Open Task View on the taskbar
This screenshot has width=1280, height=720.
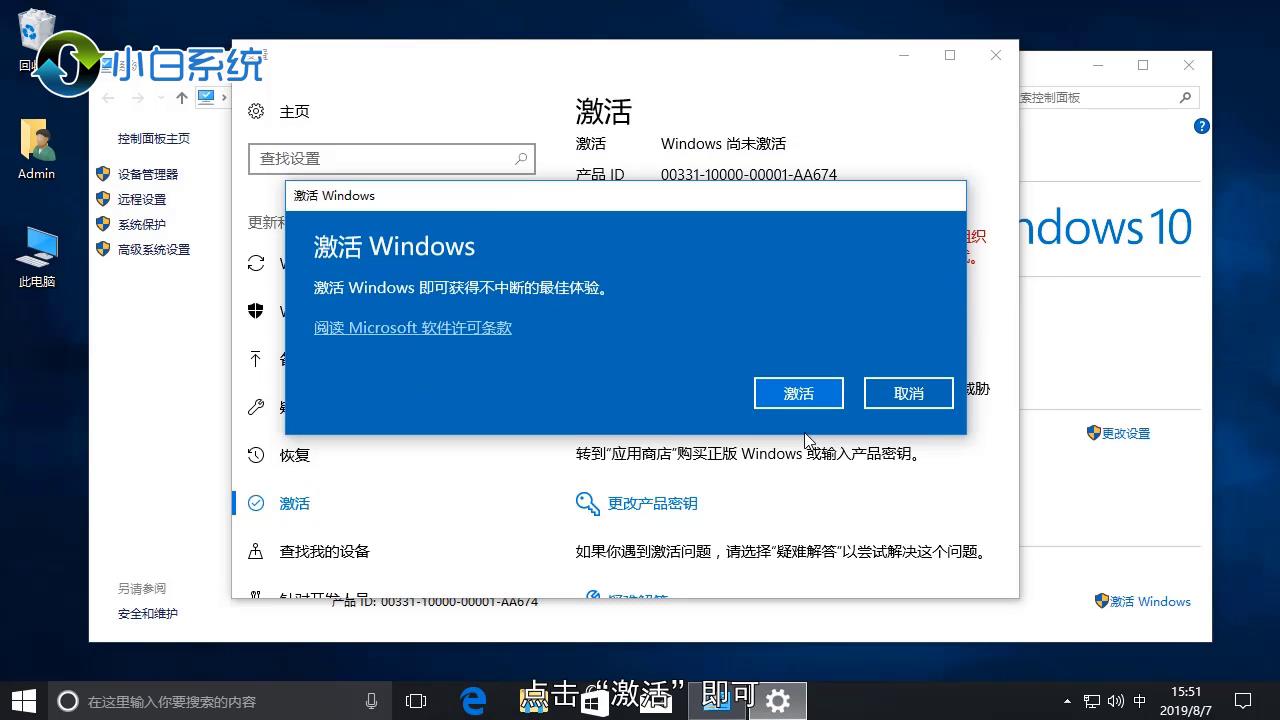click(x=416, y=701)
